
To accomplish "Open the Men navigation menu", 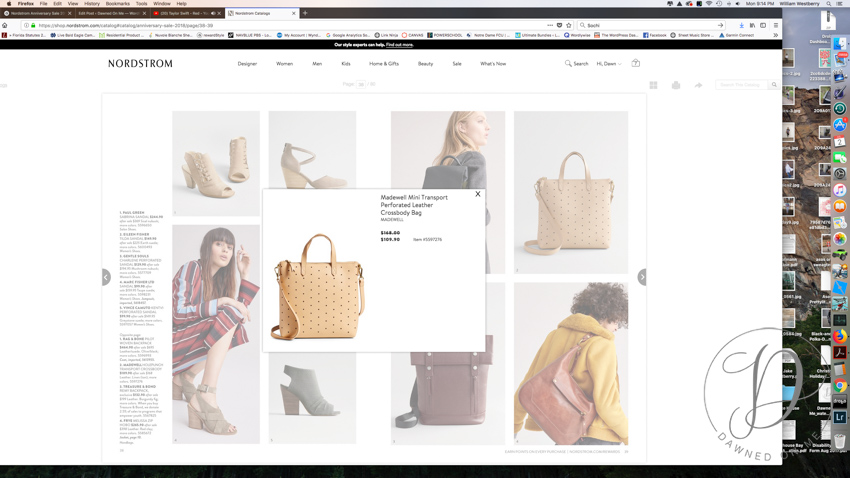I will pyautogui.click(x=317, y=63).
